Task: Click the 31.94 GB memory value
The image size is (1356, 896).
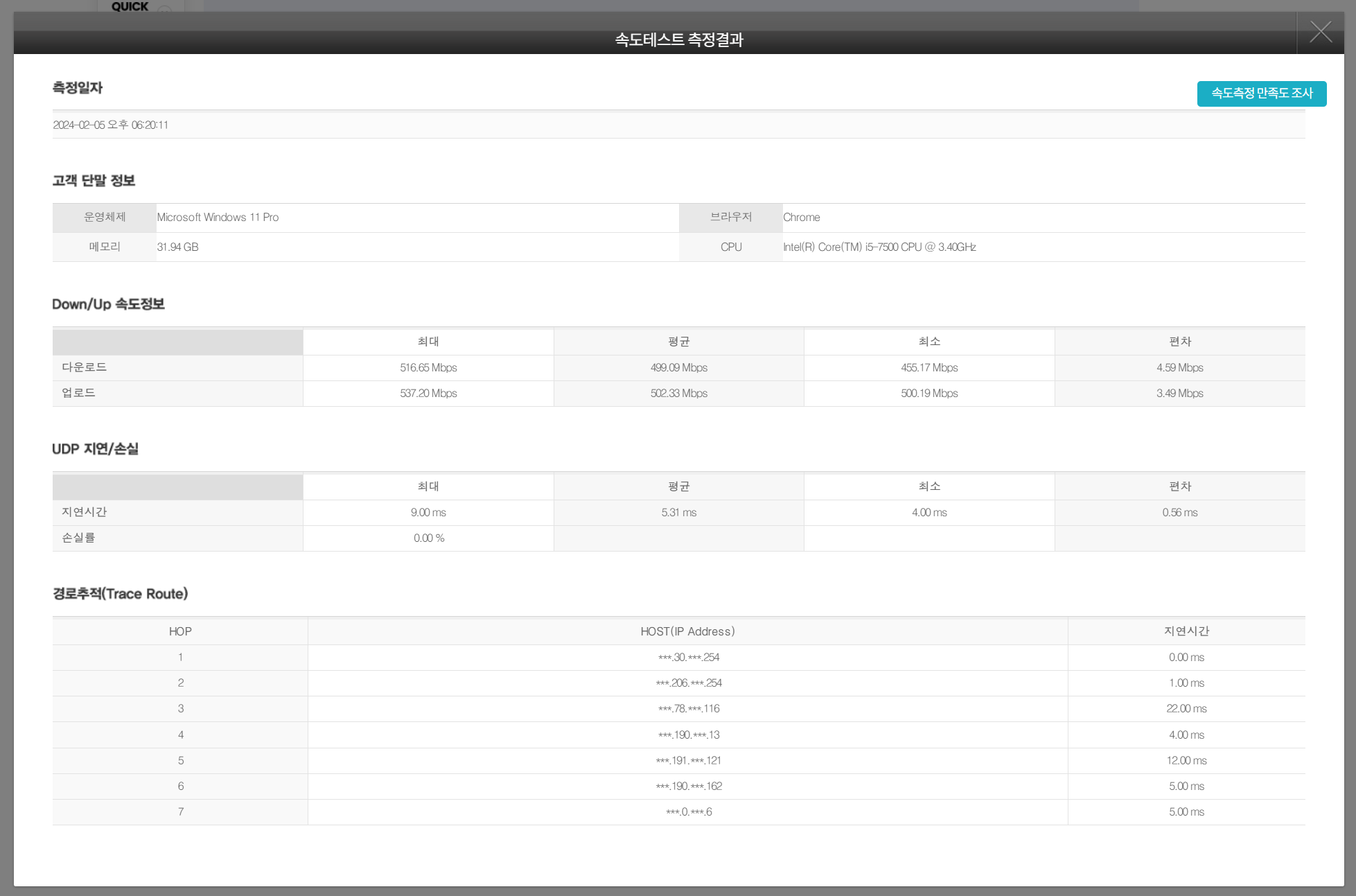Action: coord(177,247)
